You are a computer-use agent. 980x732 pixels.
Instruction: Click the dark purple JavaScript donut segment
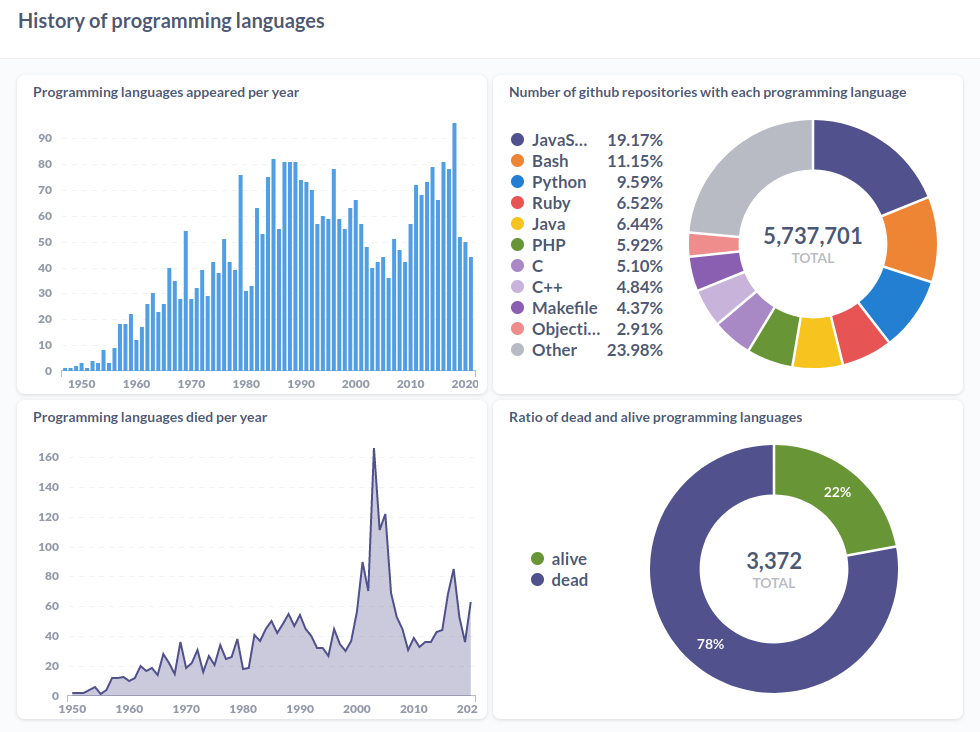click(869, 164)
